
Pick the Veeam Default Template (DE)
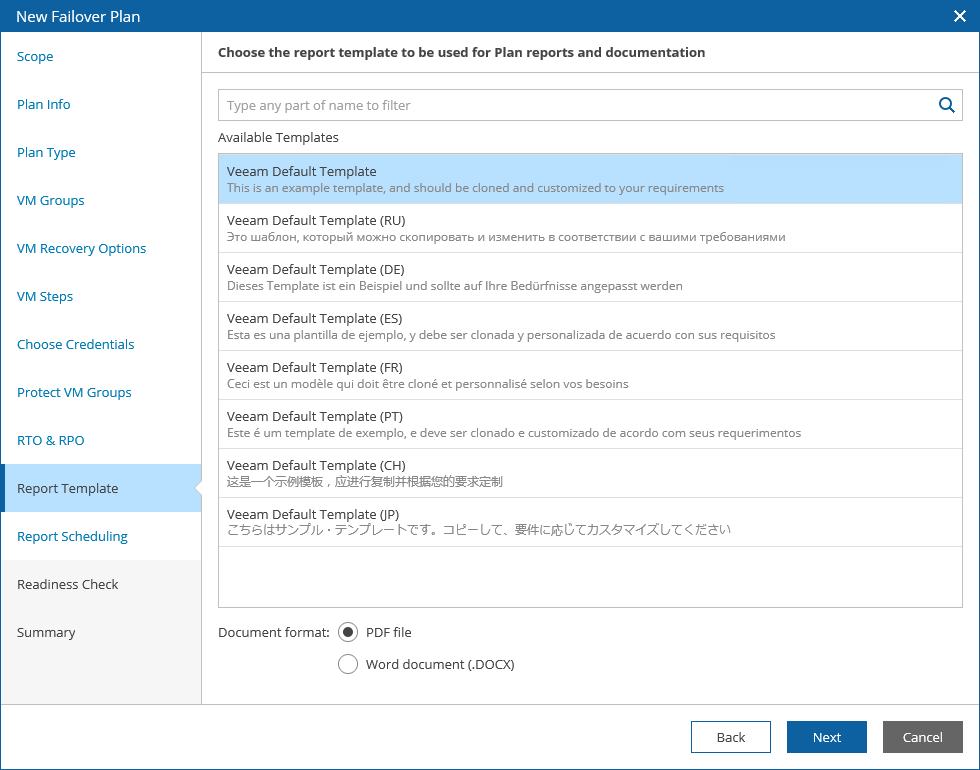coord(590,277)
